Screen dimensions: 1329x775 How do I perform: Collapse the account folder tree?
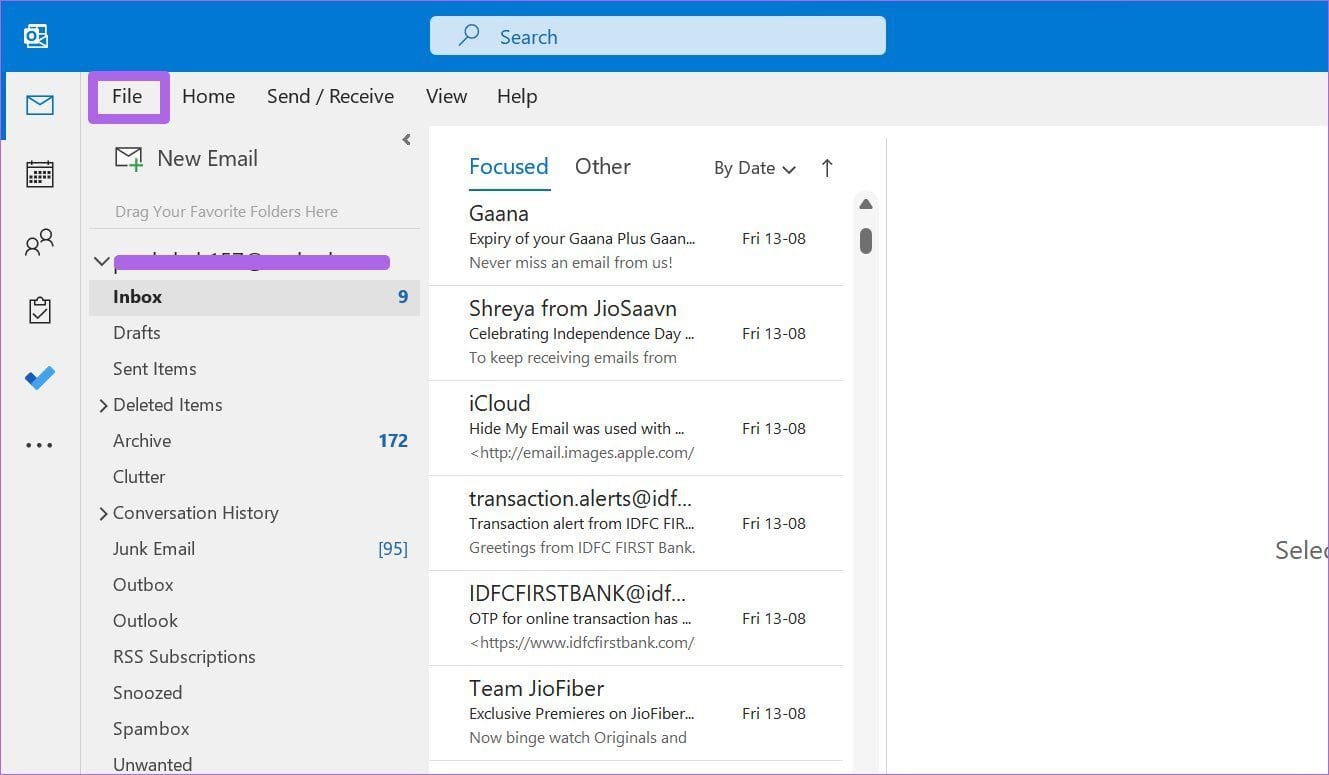coord(101,262)
